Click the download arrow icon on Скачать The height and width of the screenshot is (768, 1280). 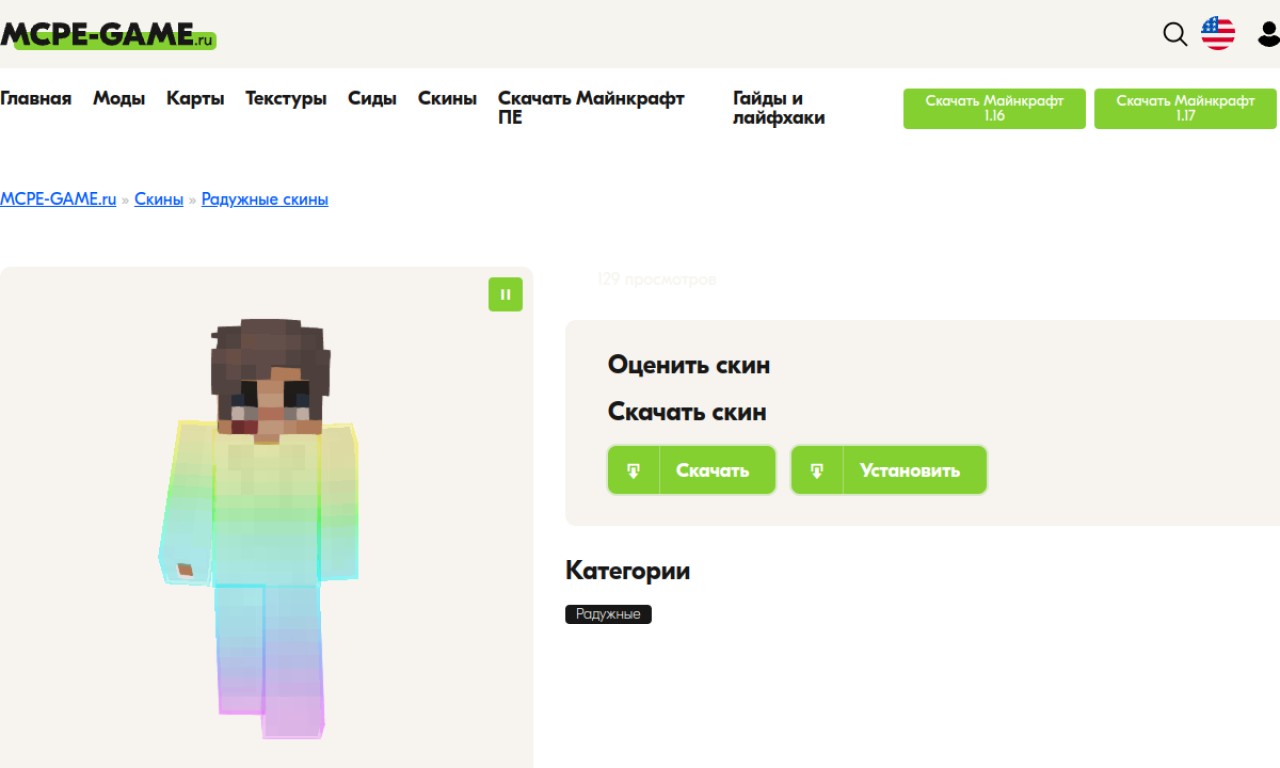point(634,470)
